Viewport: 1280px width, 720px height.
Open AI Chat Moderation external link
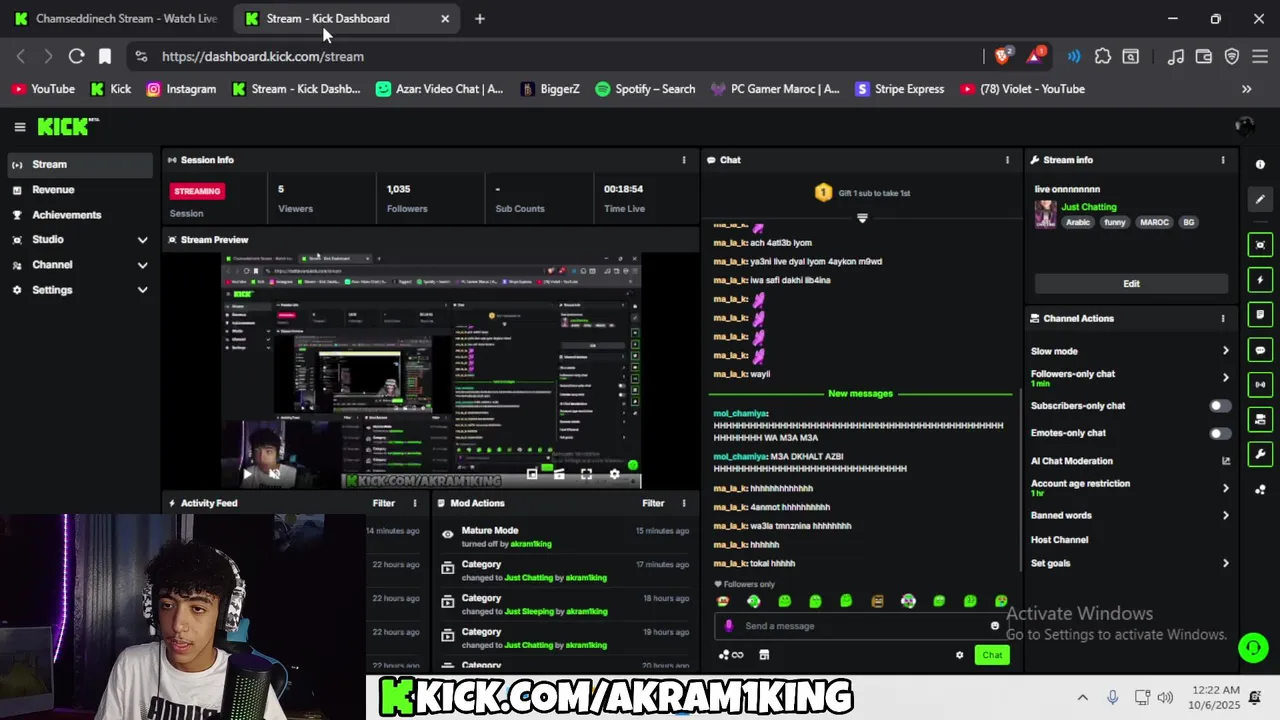(x=1226, y=461)
